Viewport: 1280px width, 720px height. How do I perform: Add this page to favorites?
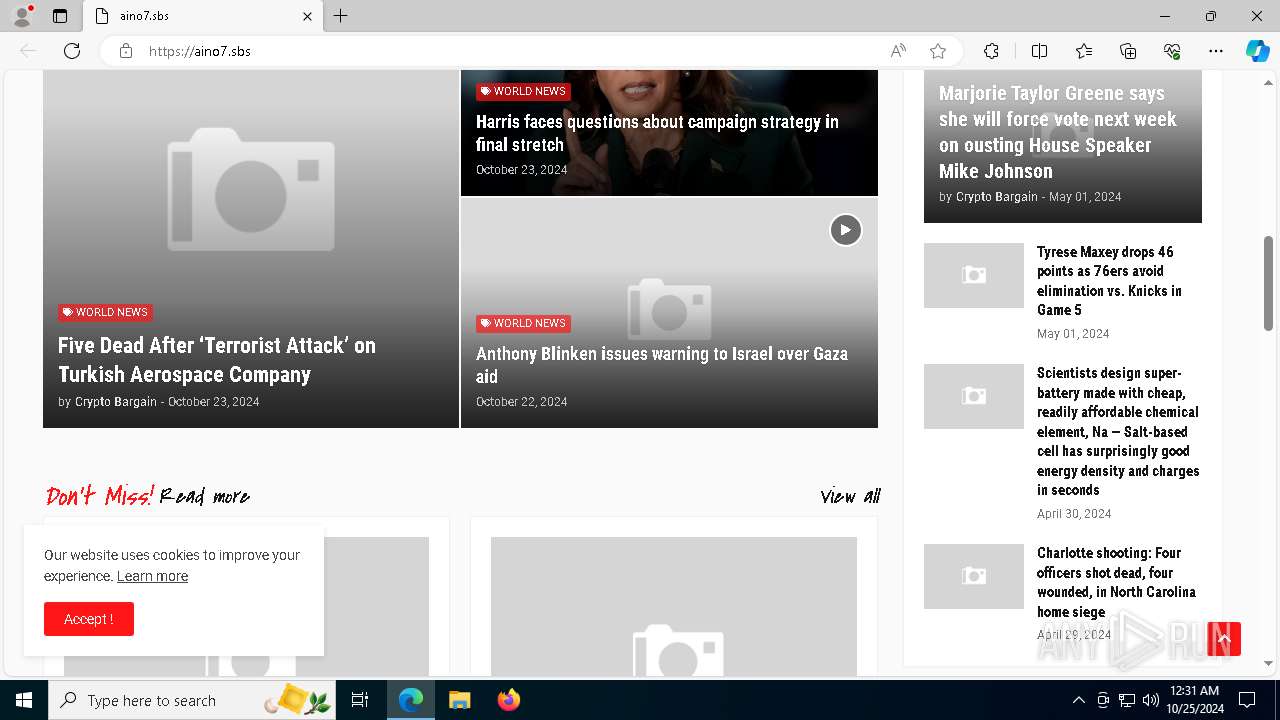coord(938,51)
